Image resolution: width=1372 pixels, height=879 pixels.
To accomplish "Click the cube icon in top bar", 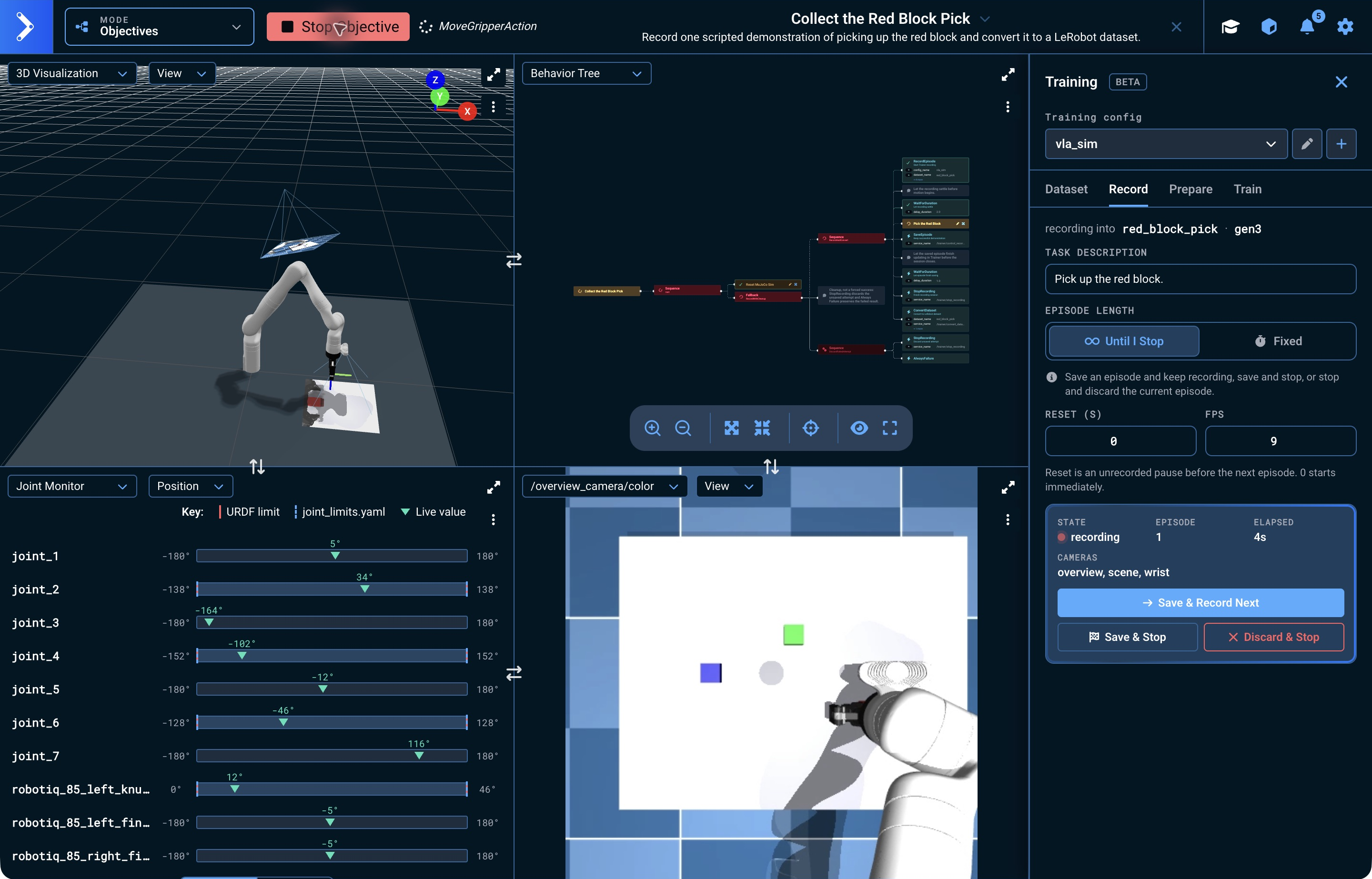I will (1269, 27).
